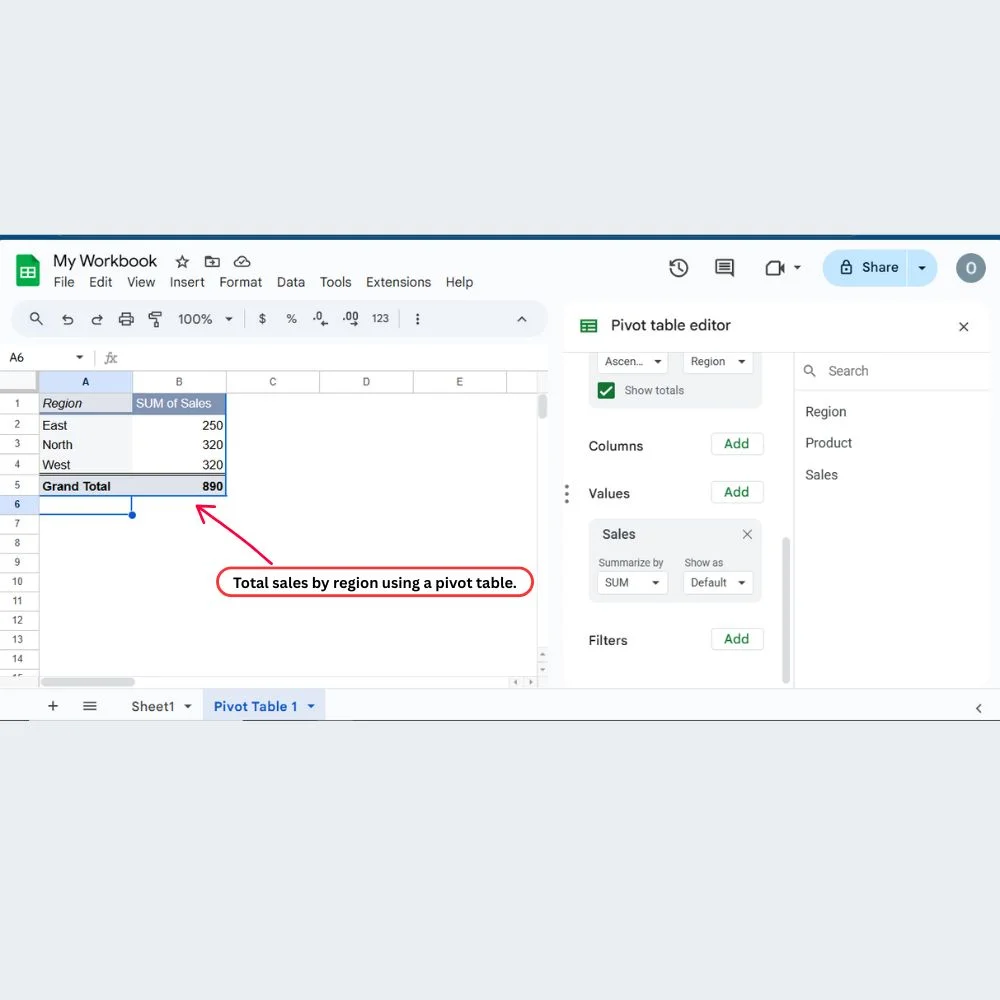The width and height of the screenshot is (1000, 1000).
Task: Select the Region field in field list
Action: click(x=826, y=412)
